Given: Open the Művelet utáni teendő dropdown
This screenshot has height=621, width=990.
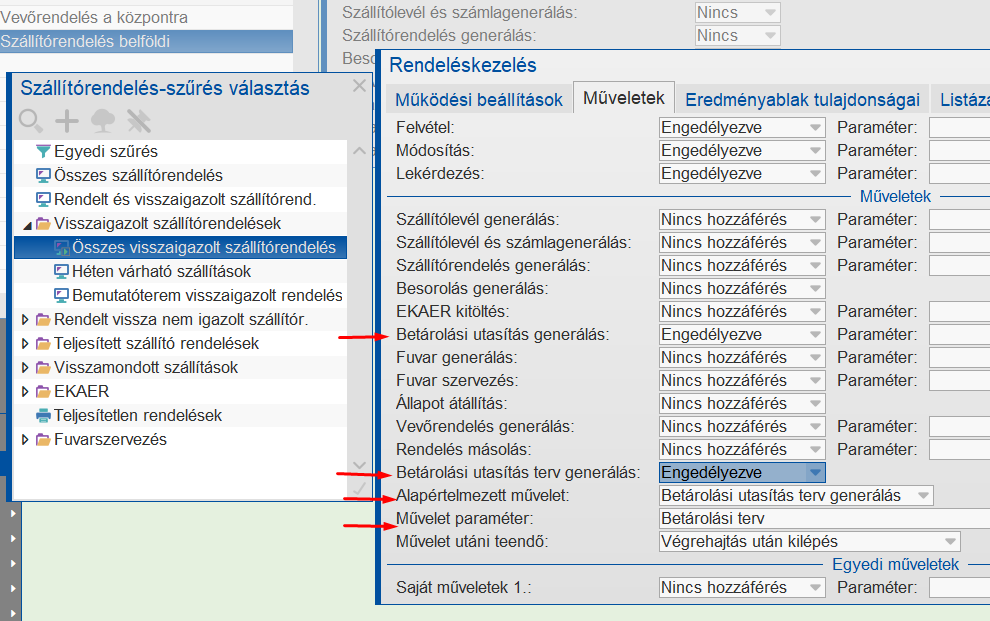Looking at the screenshot, I should (x=809, y=541).
